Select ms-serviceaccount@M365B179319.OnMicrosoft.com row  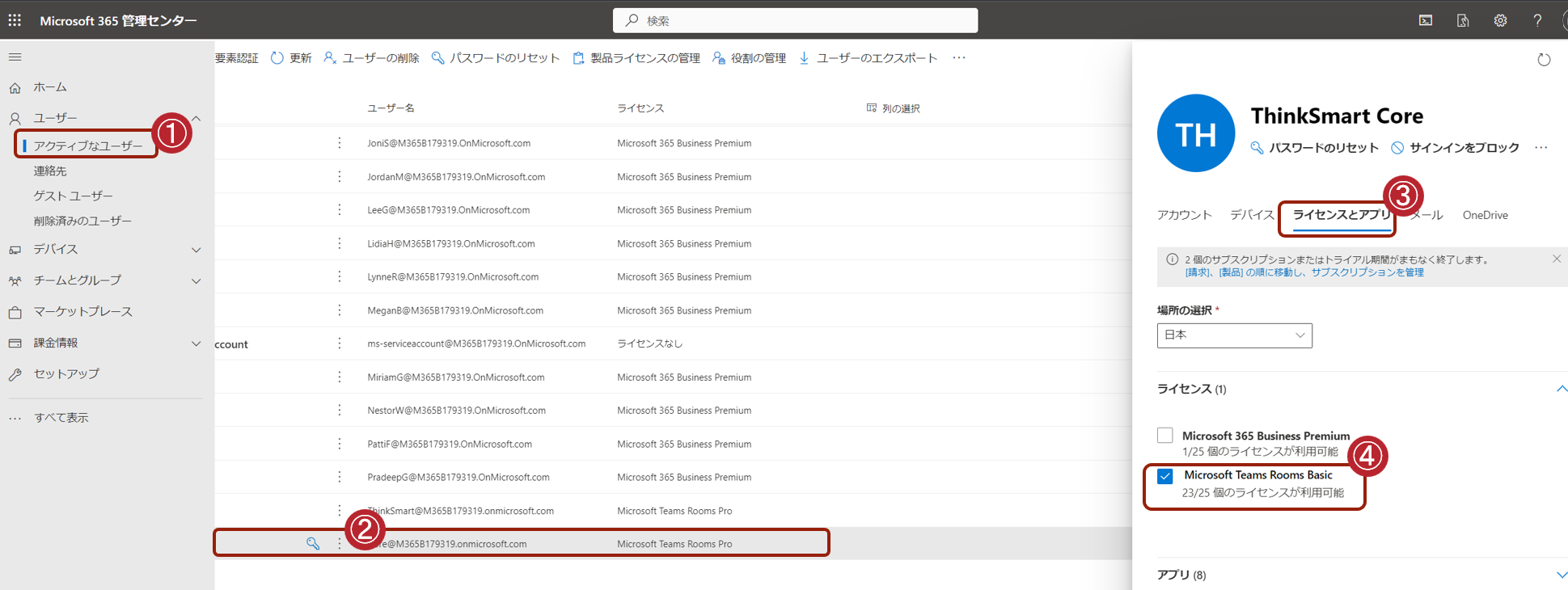(x=673, y=343)
